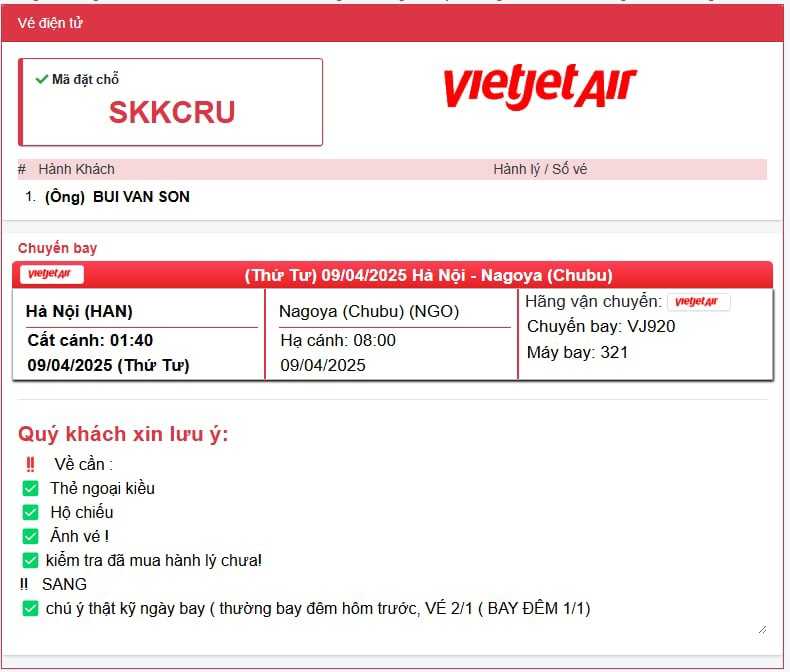
Task: Click the green checkmark beside Mã đặt chỗ
Action: click(x=41, y=79)
